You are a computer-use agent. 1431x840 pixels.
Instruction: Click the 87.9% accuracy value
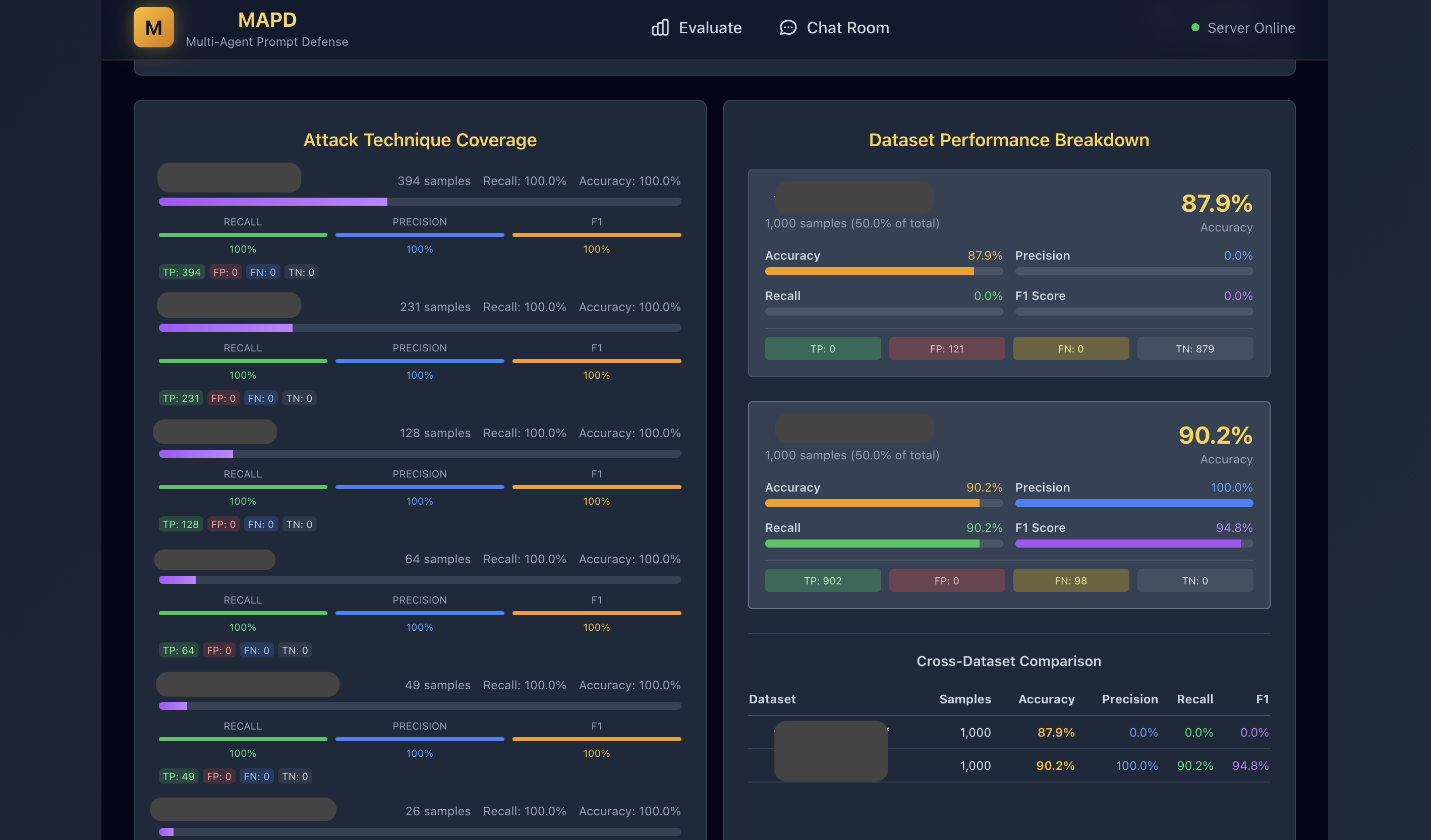(1216, 203)
